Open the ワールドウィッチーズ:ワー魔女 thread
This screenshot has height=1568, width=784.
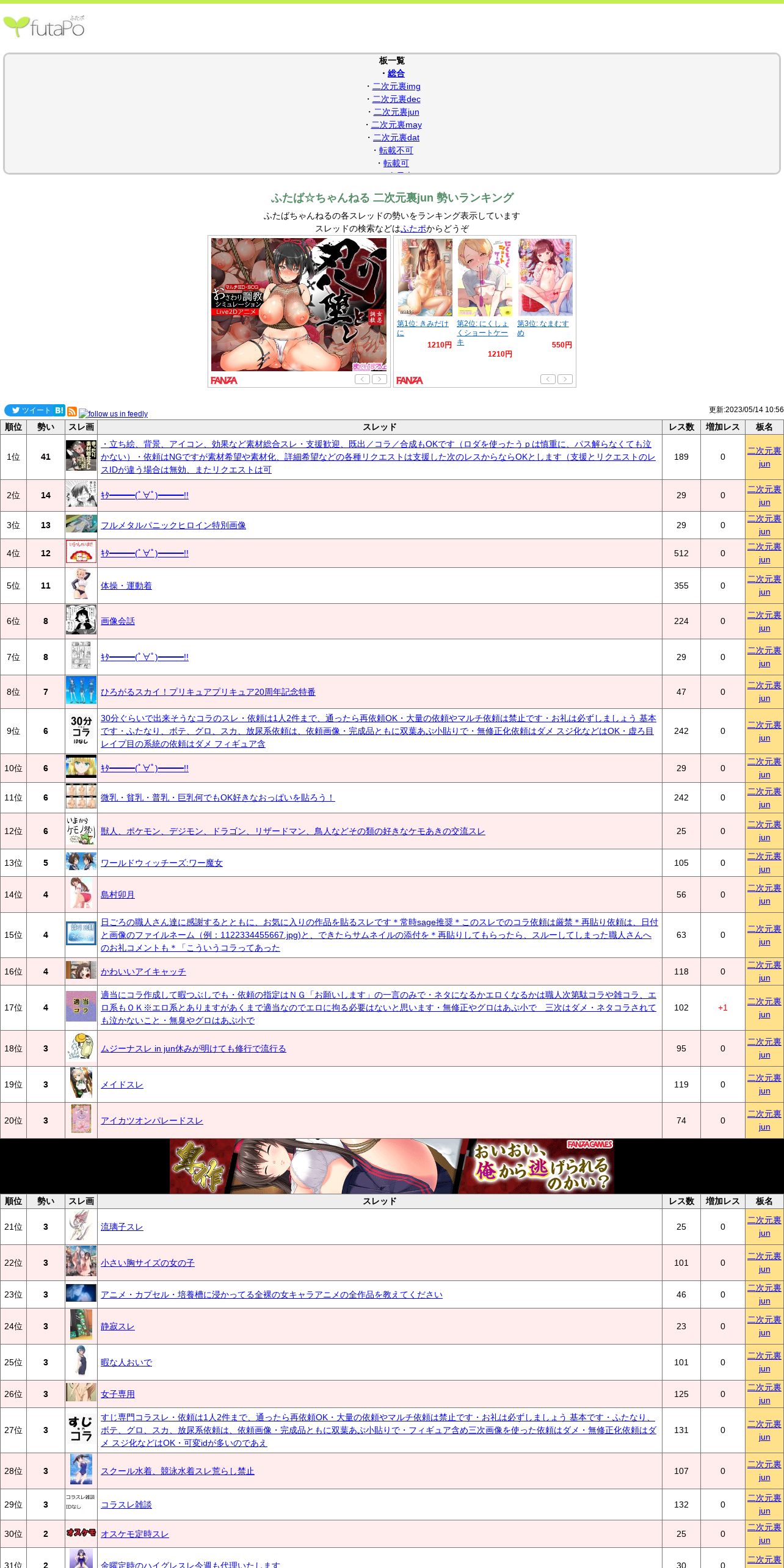click(x=162, y=863)
